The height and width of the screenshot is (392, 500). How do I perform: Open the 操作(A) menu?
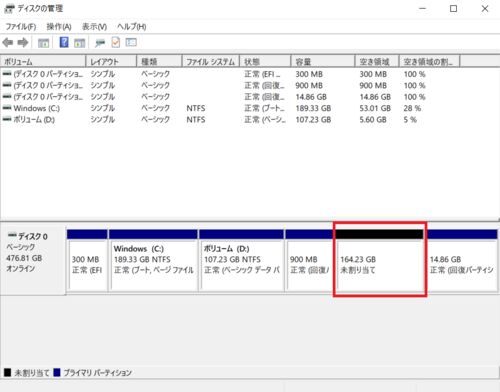click(59, 27)
